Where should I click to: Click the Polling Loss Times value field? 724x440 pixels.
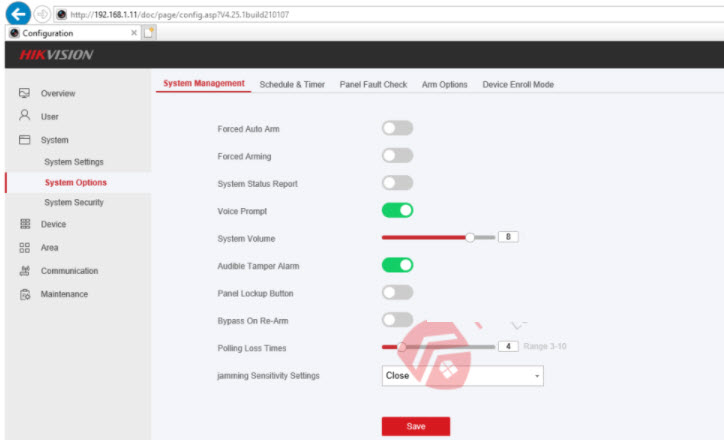tap(508, 346)
